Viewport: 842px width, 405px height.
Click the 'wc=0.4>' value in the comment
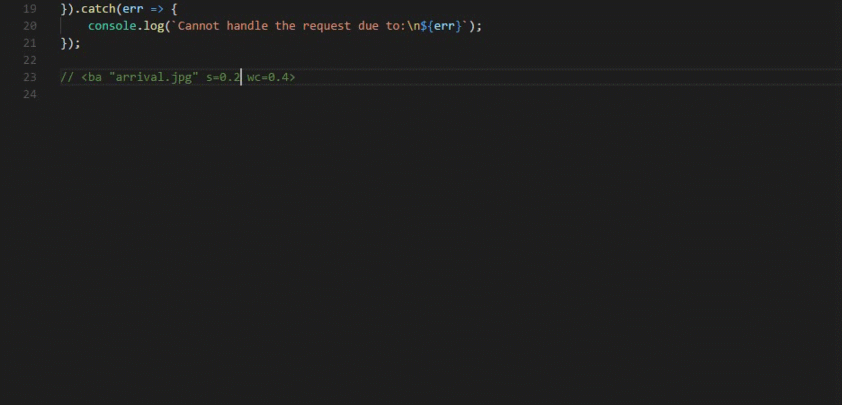(271, 77)
